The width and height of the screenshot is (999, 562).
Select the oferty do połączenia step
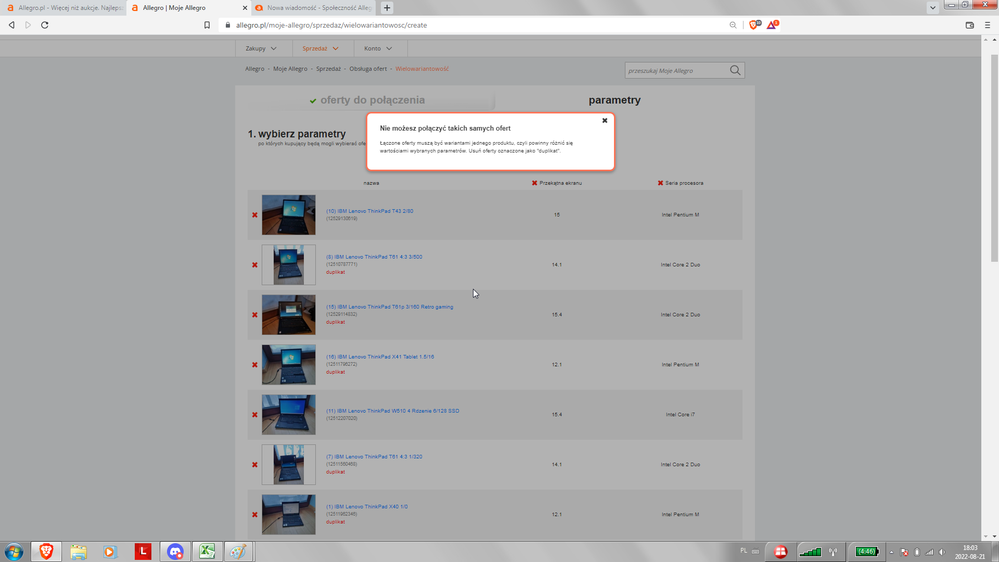(371, 100)
